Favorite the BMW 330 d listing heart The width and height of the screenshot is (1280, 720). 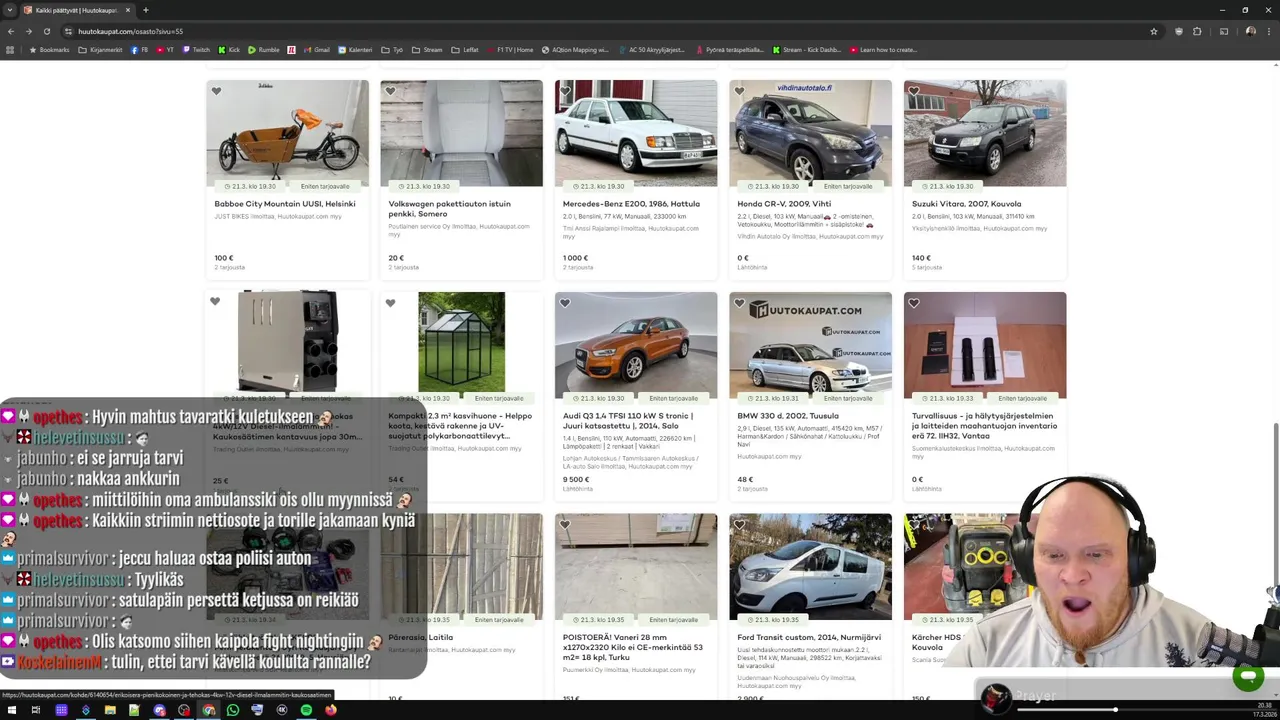739,303
